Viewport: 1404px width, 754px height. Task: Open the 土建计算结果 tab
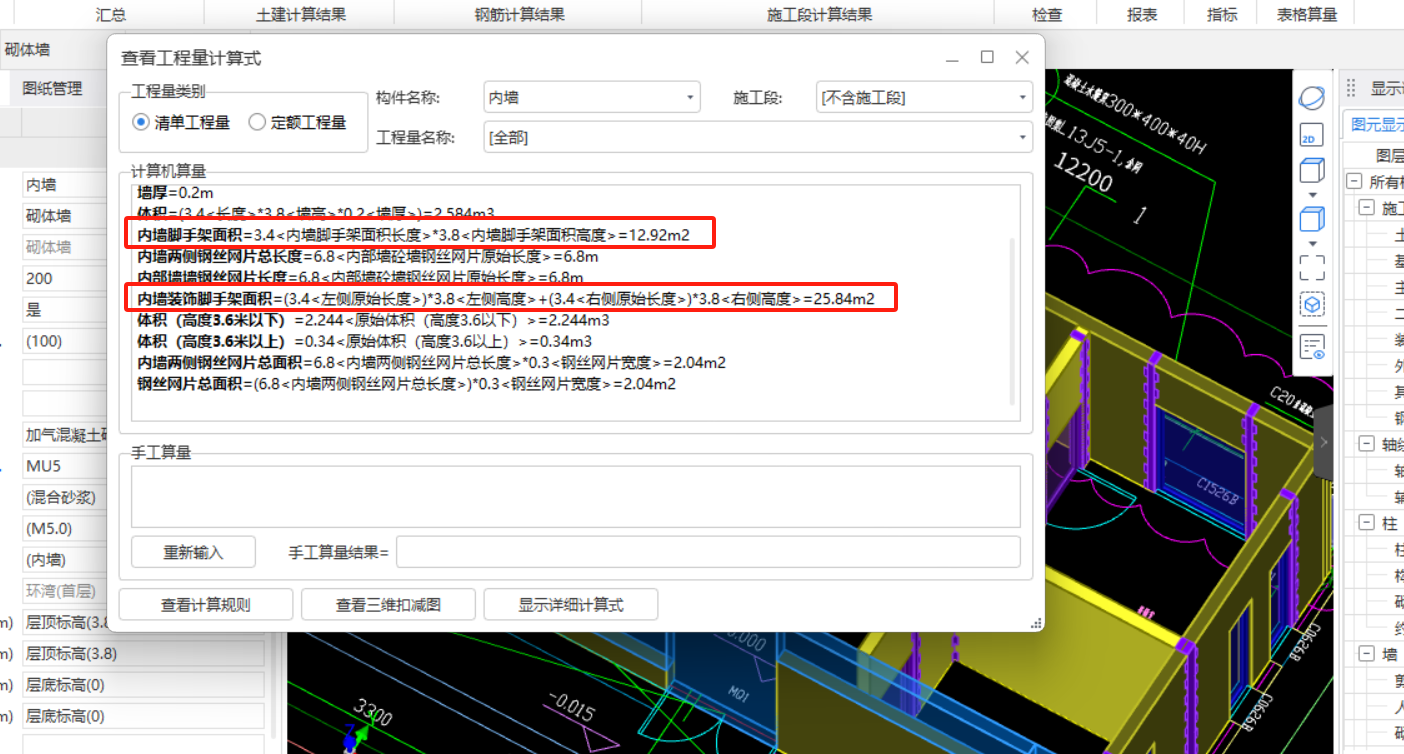[x=301, y=14]
